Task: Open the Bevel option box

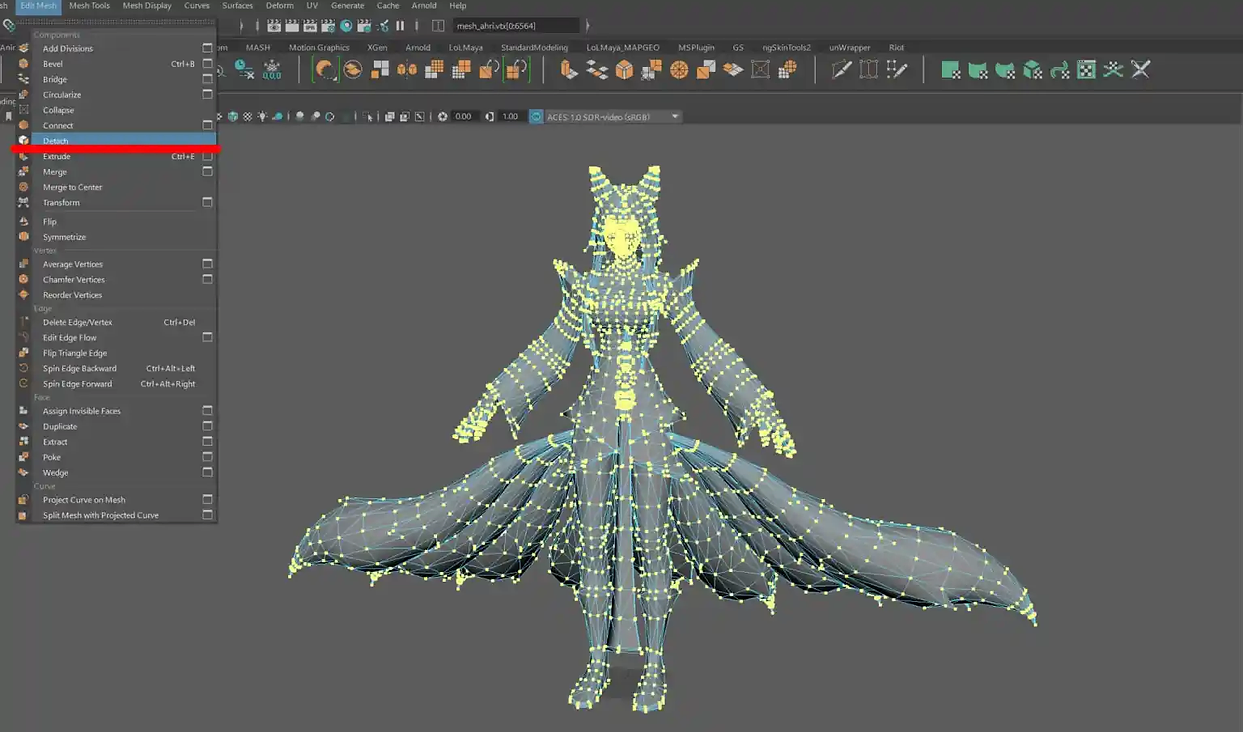Action: [x=207, y=64]
